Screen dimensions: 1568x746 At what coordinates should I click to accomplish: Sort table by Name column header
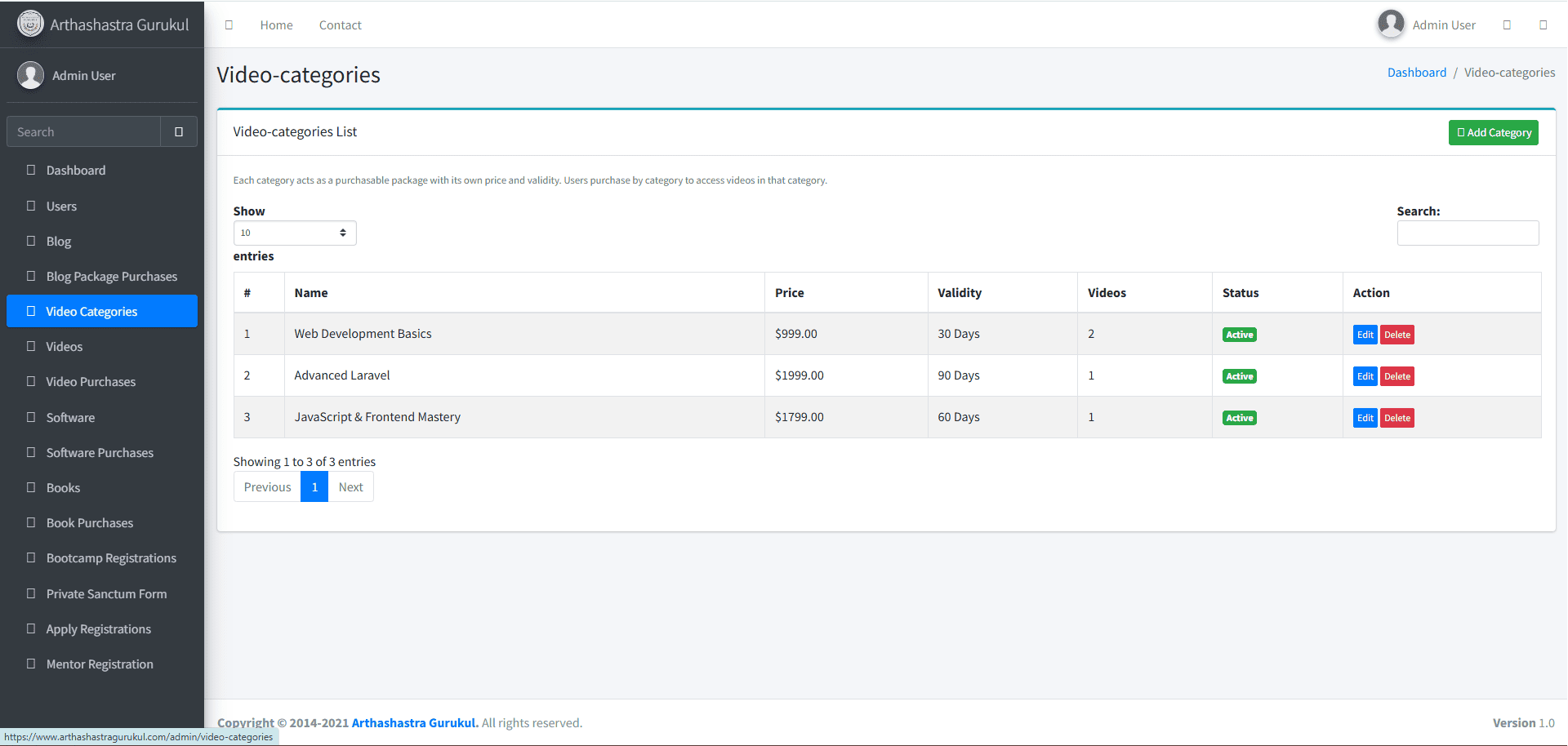tap(524, 292)
